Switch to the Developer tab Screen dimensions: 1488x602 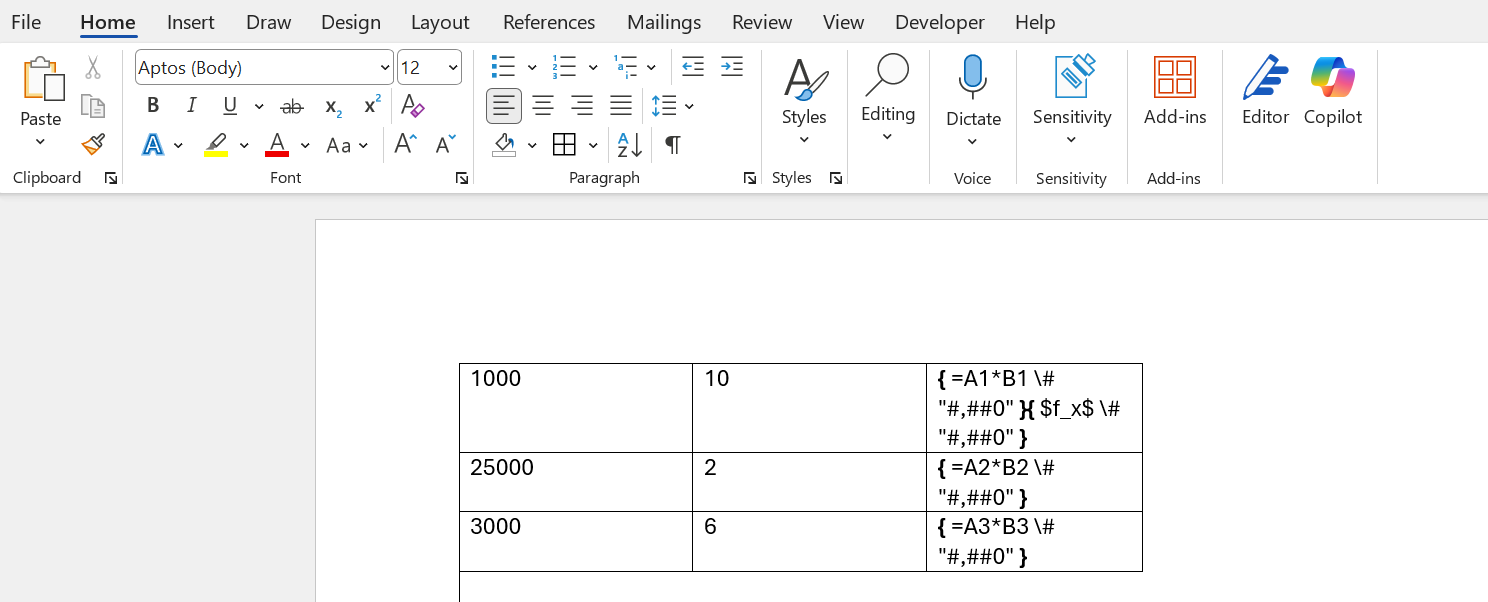[940, 22]
